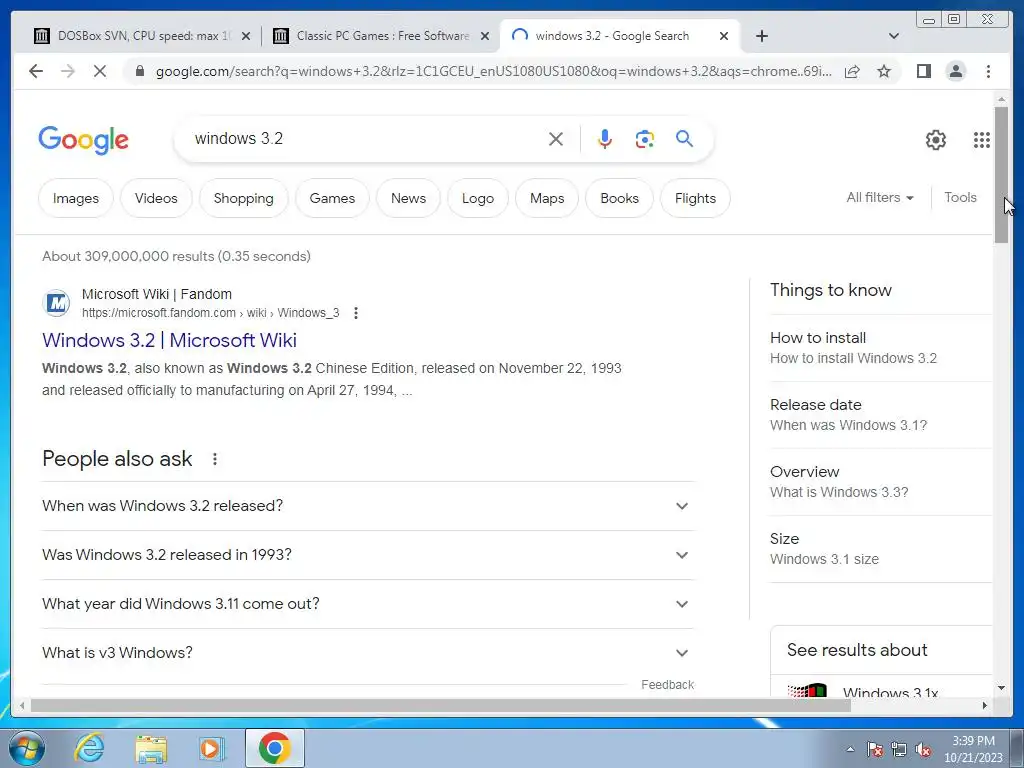Open Google settings gear icon
This screenshot has height=768, width=1024.
(x=936, y=140)
